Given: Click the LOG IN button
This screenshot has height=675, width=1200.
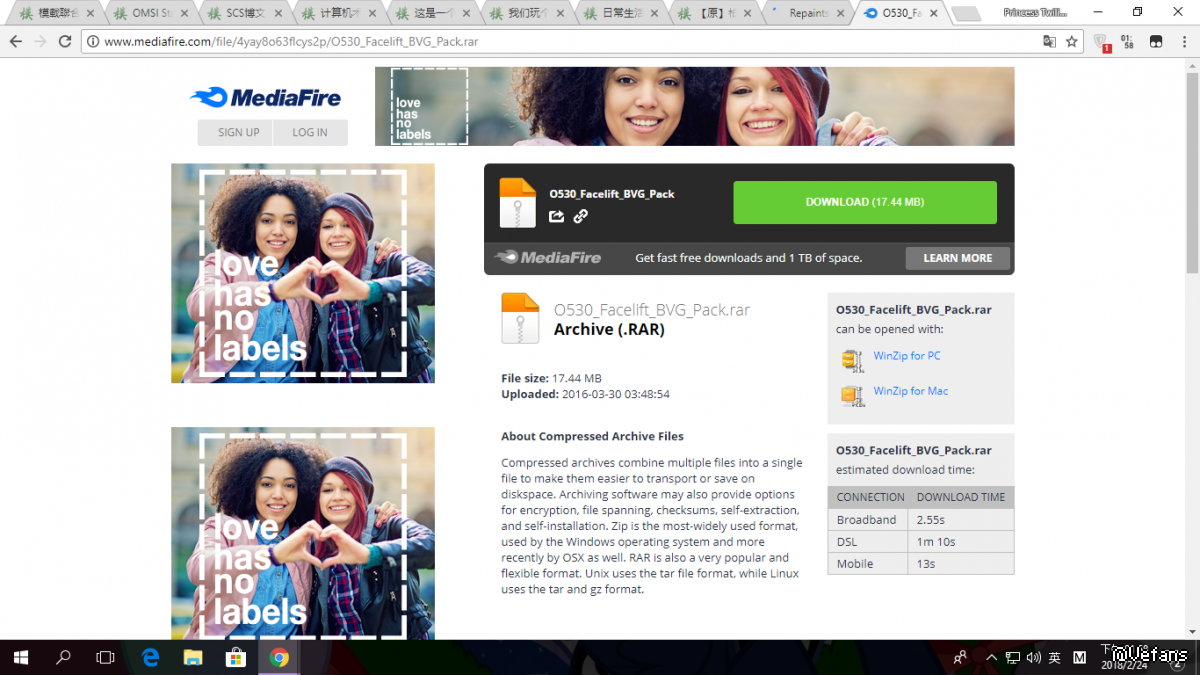Looking at the screenshot, I should click(x=310, y=132).
